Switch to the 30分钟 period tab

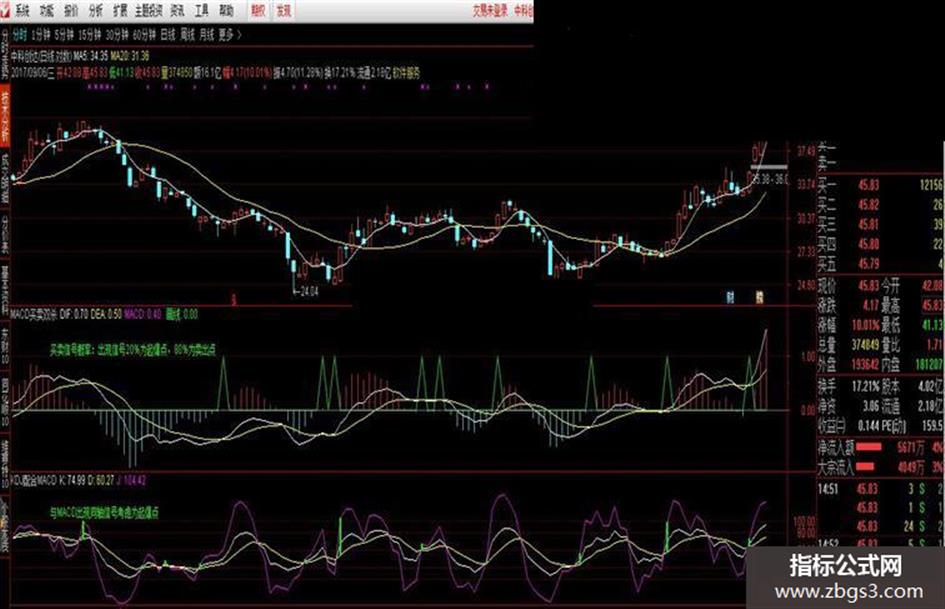pyautogui.click(x=117, y=35)
